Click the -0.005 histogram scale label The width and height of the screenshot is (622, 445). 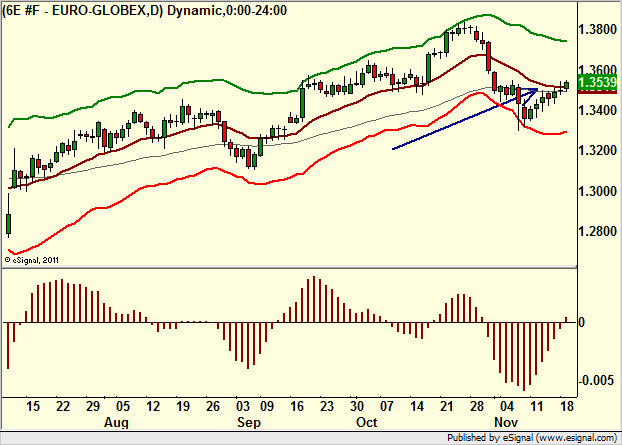click(x=597, y=381)
